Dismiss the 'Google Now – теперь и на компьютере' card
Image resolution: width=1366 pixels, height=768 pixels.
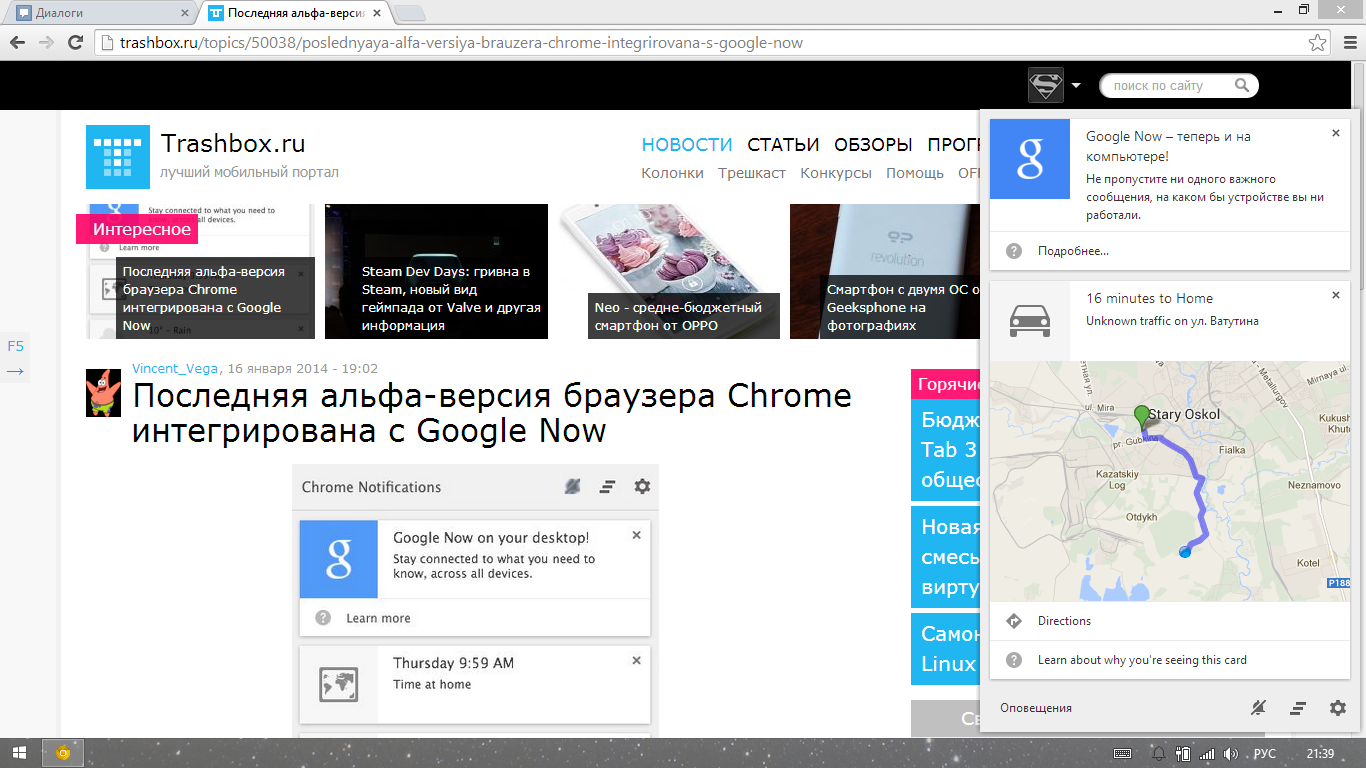(x=1335, y=133)
